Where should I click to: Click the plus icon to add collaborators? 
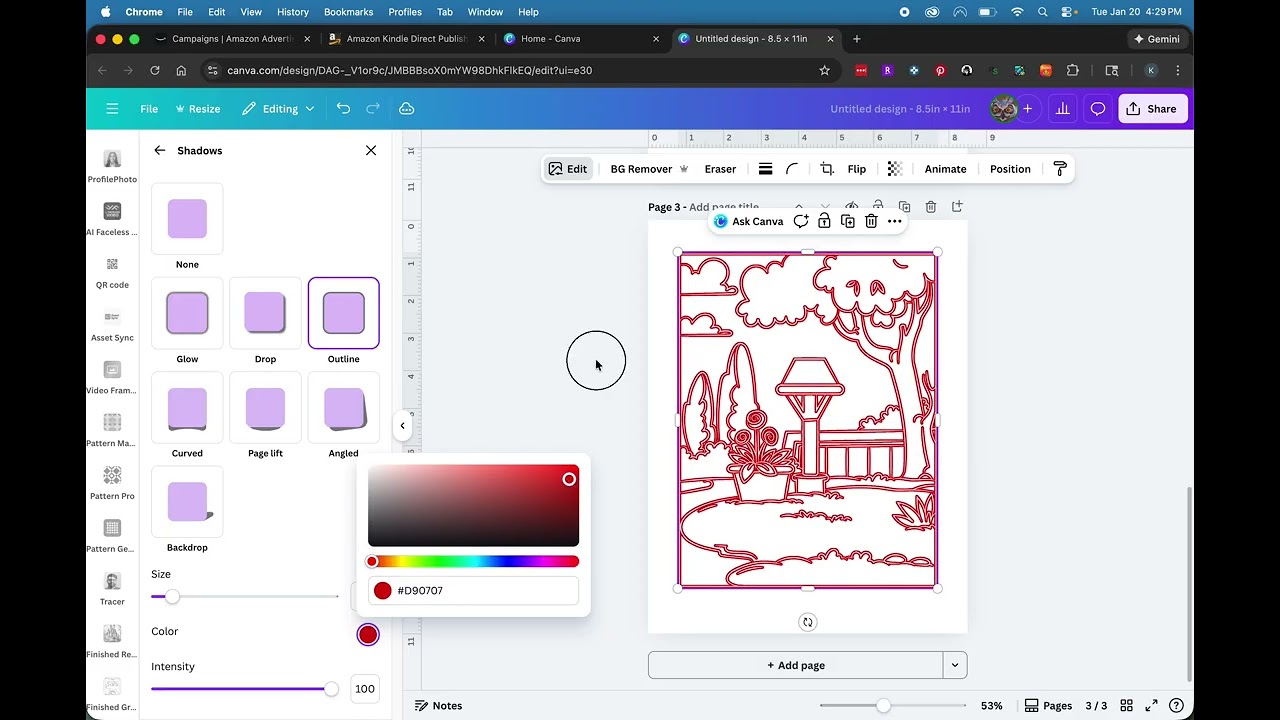coord(1027,109)
